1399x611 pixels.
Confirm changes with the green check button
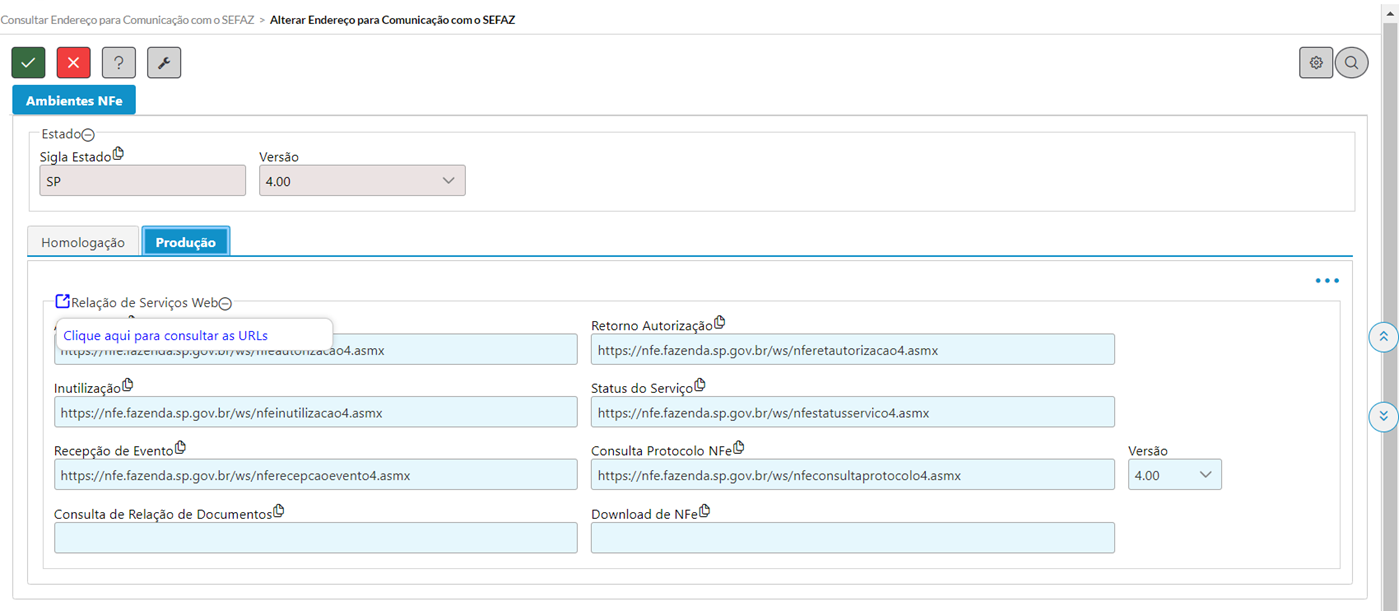[28, 62]
